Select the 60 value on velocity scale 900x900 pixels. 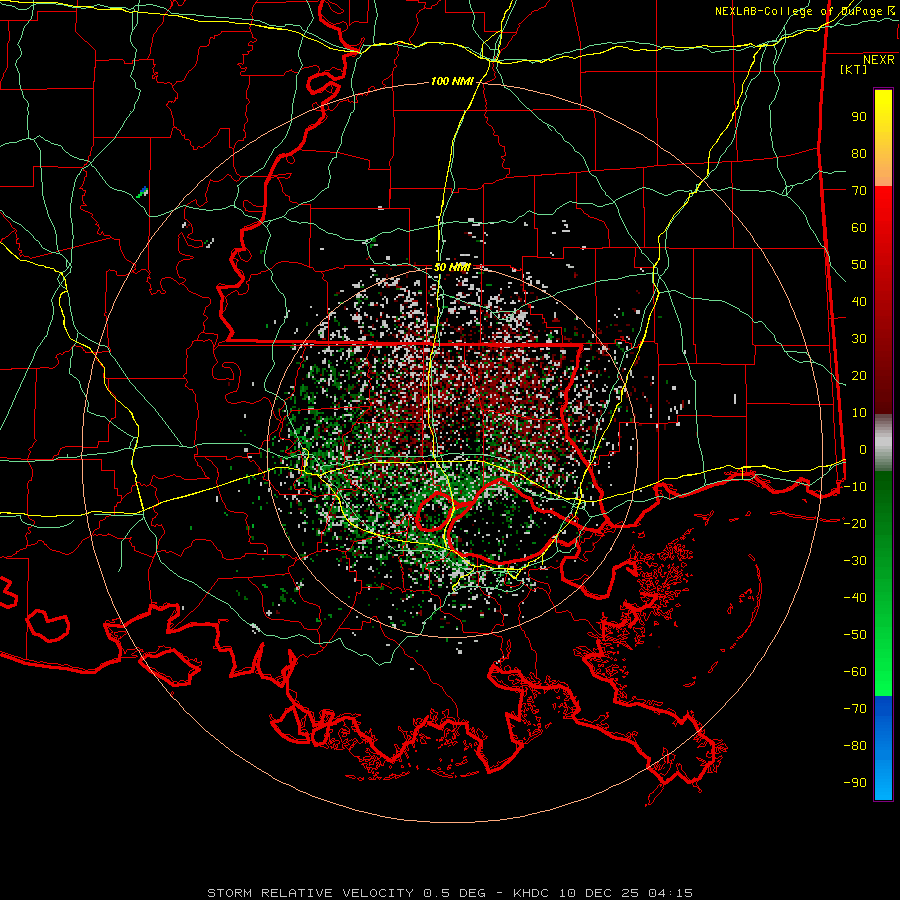point(859,228)
